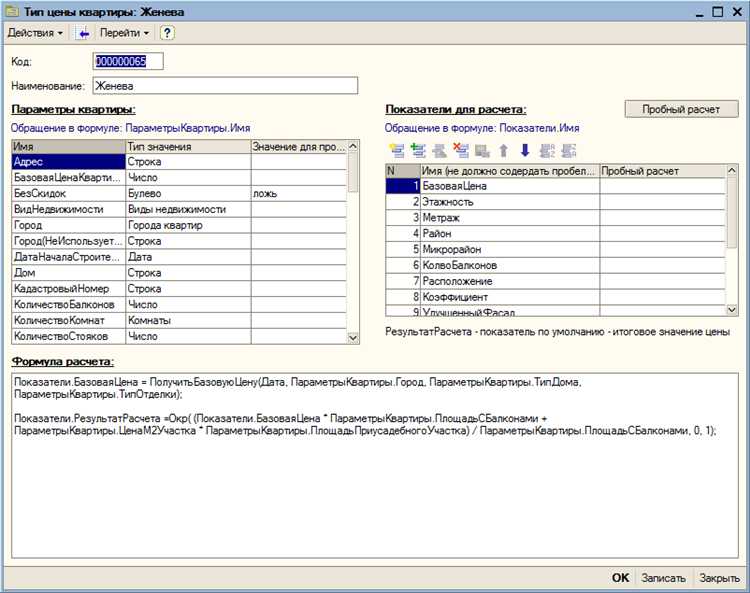Click scroll down arrow of parameters table

(353, 338)
